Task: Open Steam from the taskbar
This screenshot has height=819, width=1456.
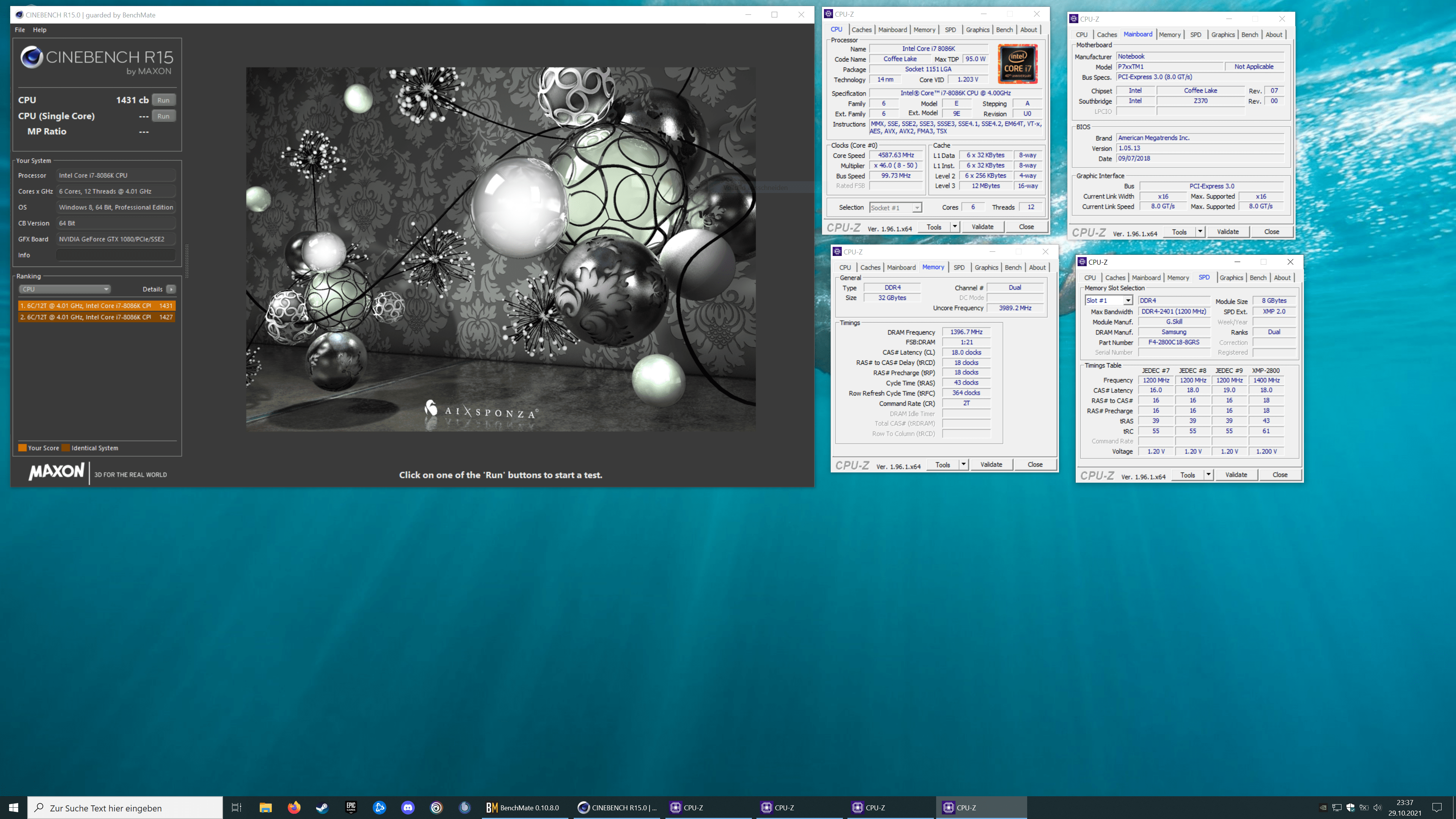Action: 322,808
